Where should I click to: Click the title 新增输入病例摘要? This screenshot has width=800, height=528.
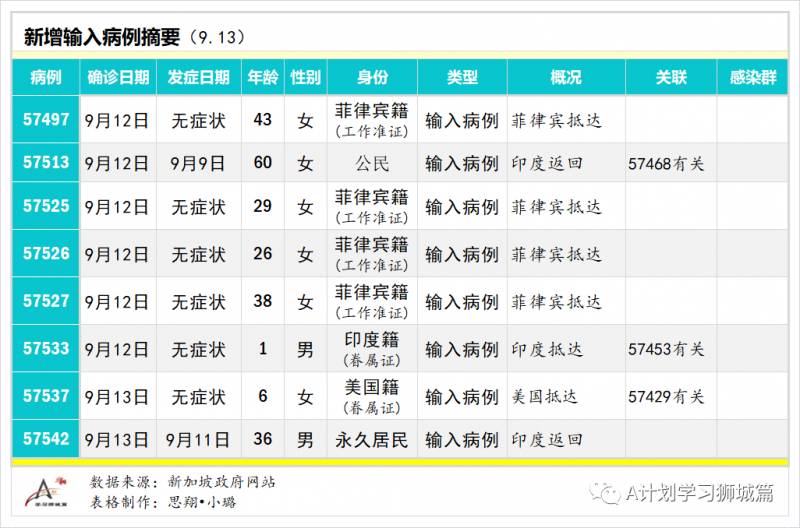pyautogui.click(x=102, y=37)
